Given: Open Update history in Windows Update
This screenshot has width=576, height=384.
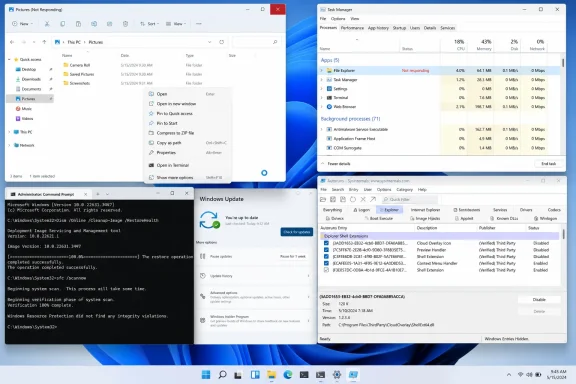Looking at the screenshot, I should [x=255, y=276].
